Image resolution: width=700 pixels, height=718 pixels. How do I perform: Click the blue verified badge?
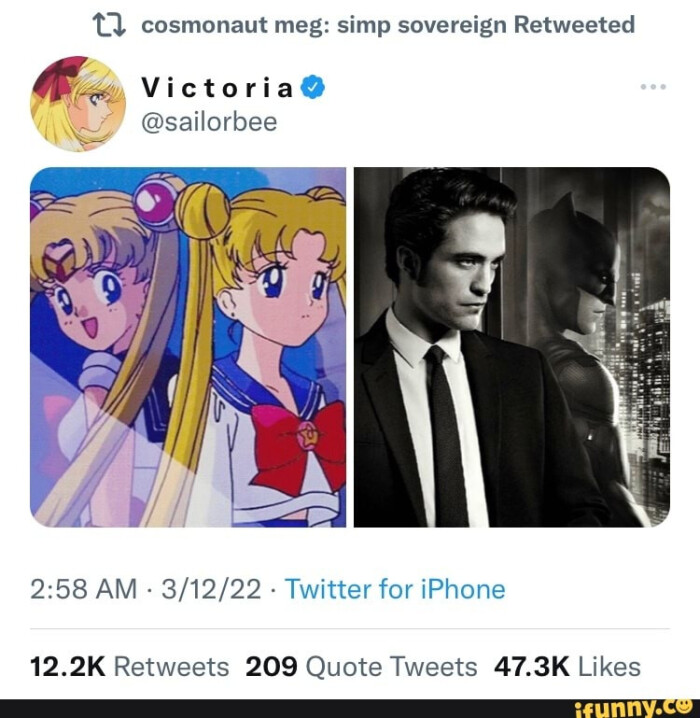click(x=312, y=88)
